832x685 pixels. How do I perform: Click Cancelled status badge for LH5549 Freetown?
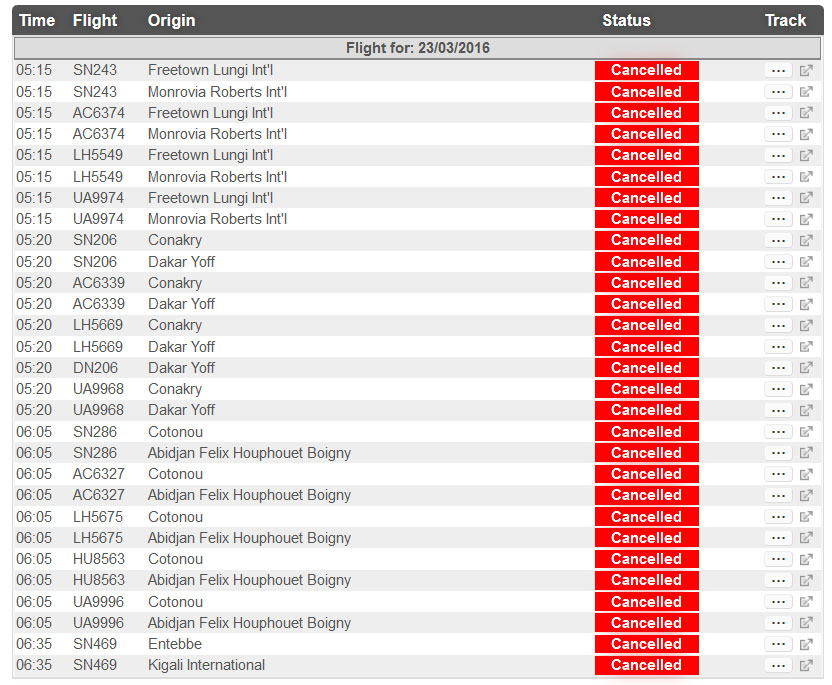coord(646,155)
